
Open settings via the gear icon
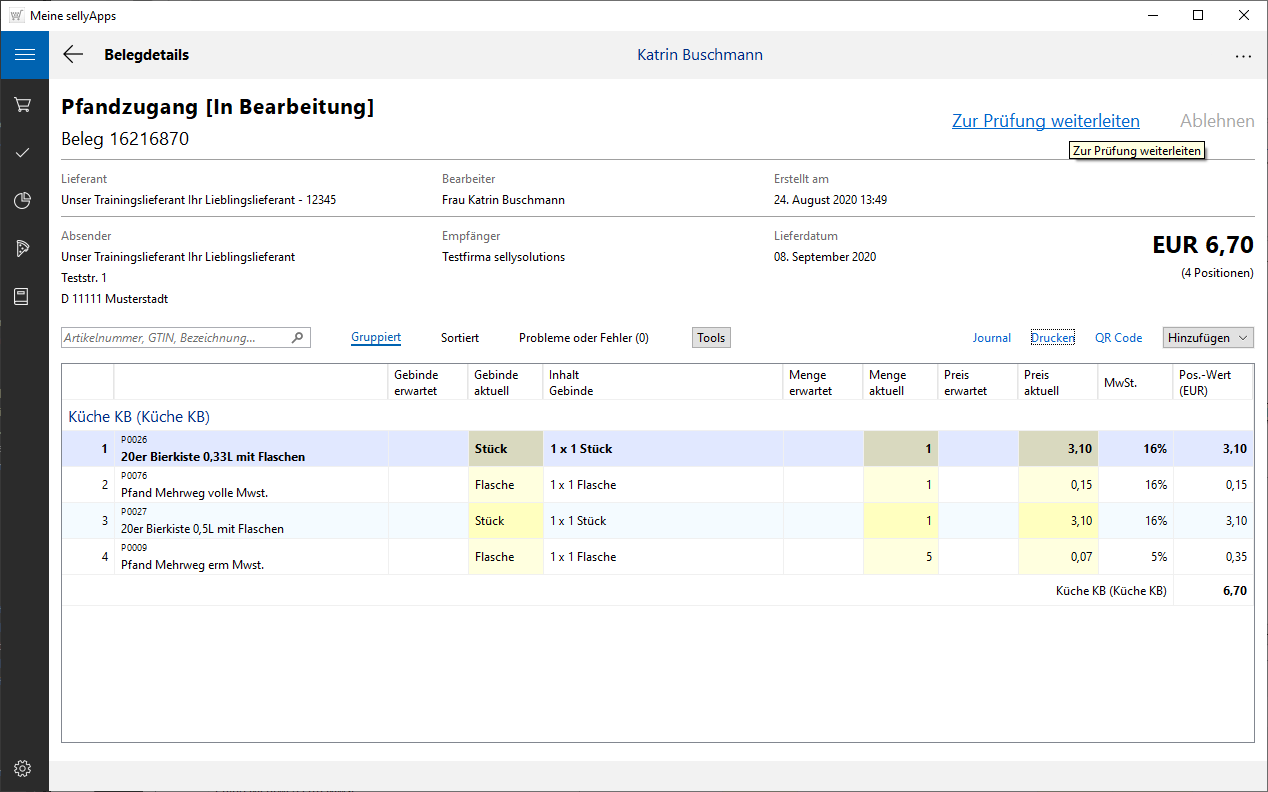click(x=23, y=769)
